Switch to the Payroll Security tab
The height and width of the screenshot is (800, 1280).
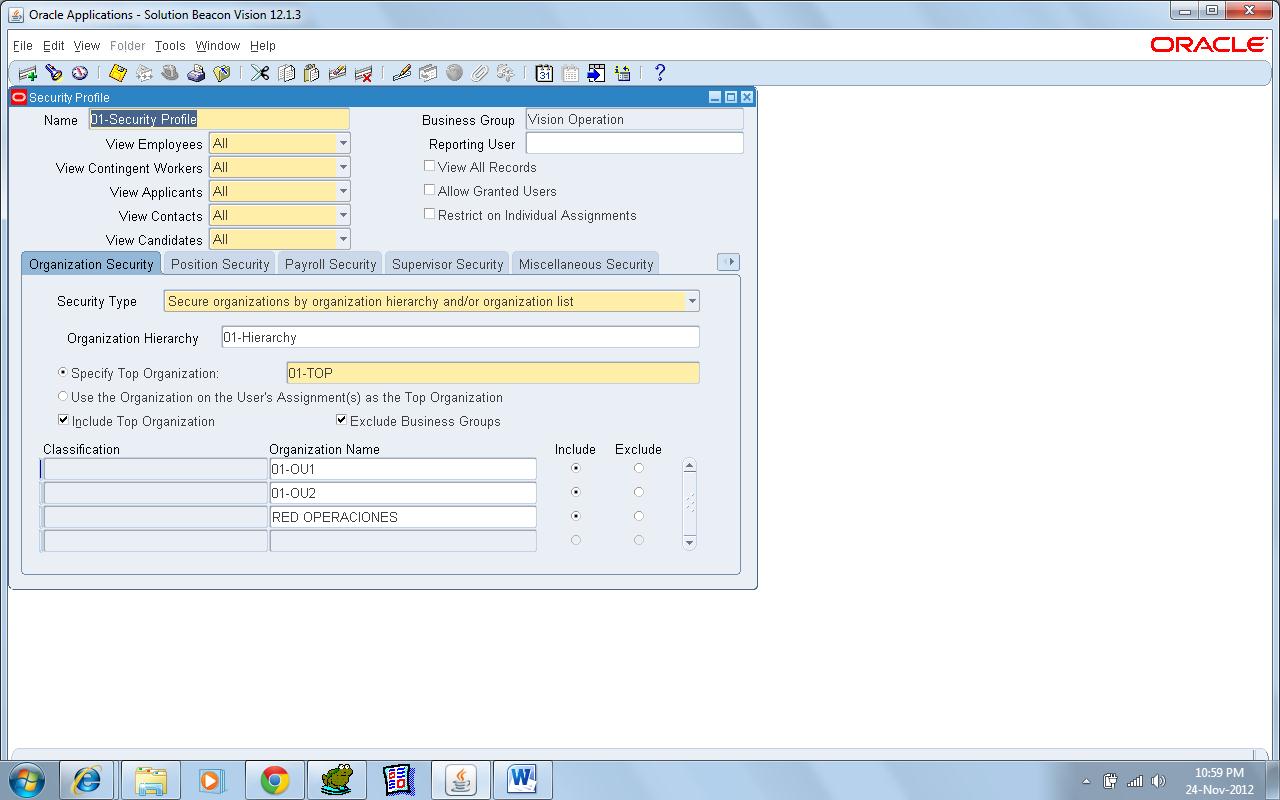coord(330,263)
